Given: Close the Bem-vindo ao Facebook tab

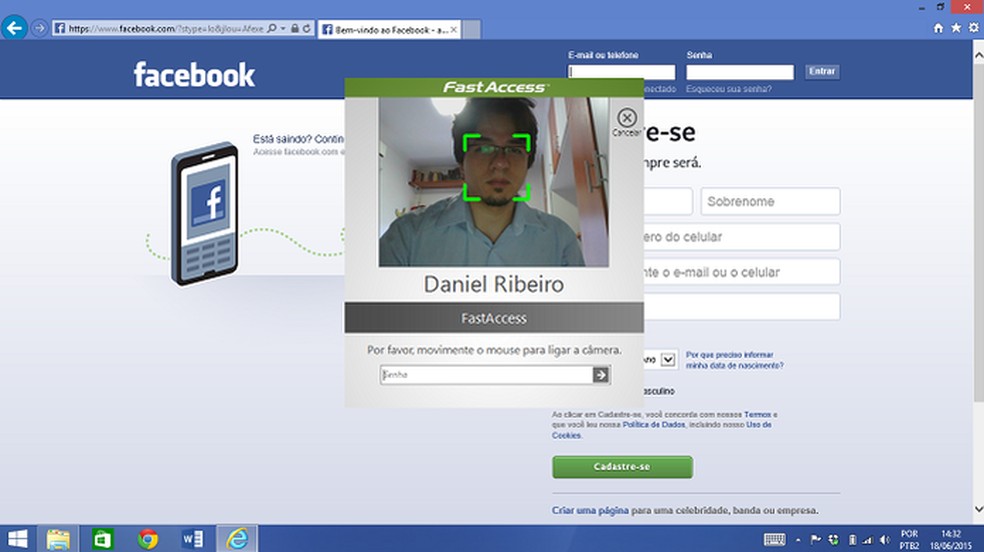Looking at the screenshot, I should [454, 29].
